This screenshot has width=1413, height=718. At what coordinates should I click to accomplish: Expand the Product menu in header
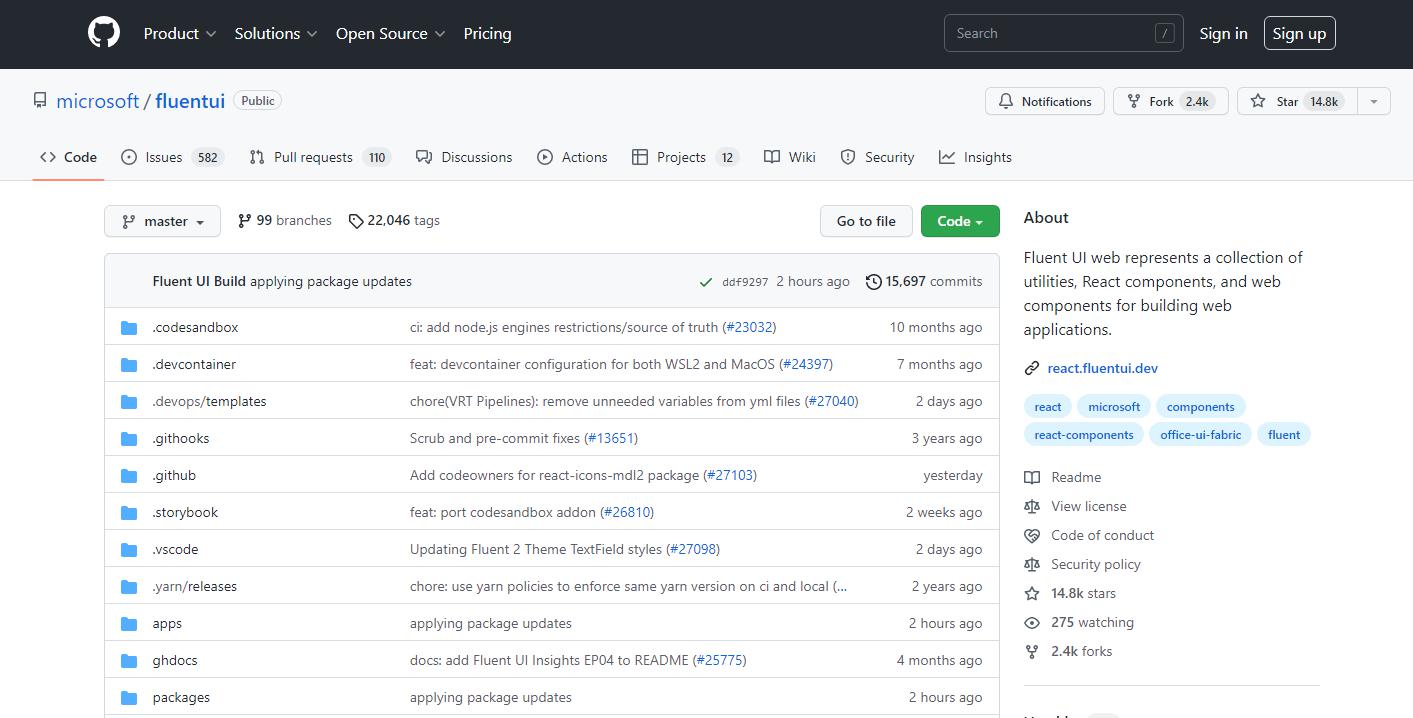(x=180, y=33)
